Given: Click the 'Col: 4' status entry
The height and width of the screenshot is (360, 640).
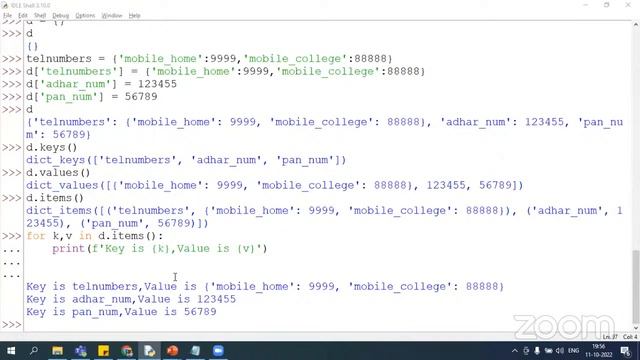Looking at the screenshot, I should [630, 337].
